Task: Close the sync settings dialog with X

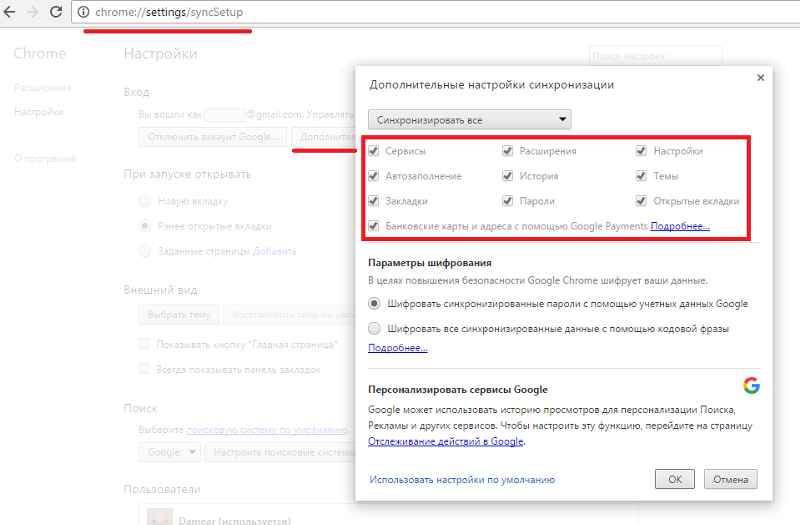Action: [761, 78]
